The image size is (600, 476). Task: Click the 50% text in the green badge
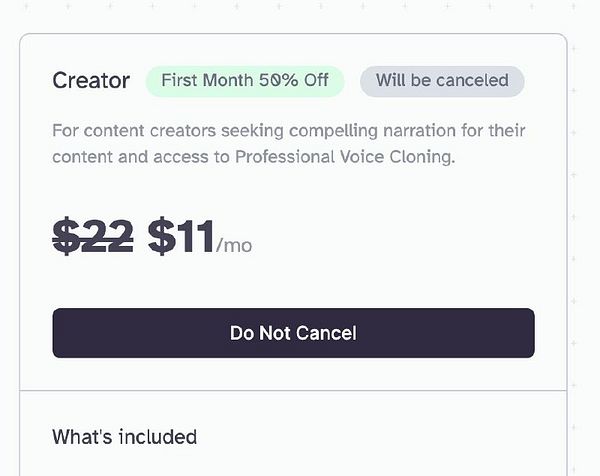click(x=278, y=81)
